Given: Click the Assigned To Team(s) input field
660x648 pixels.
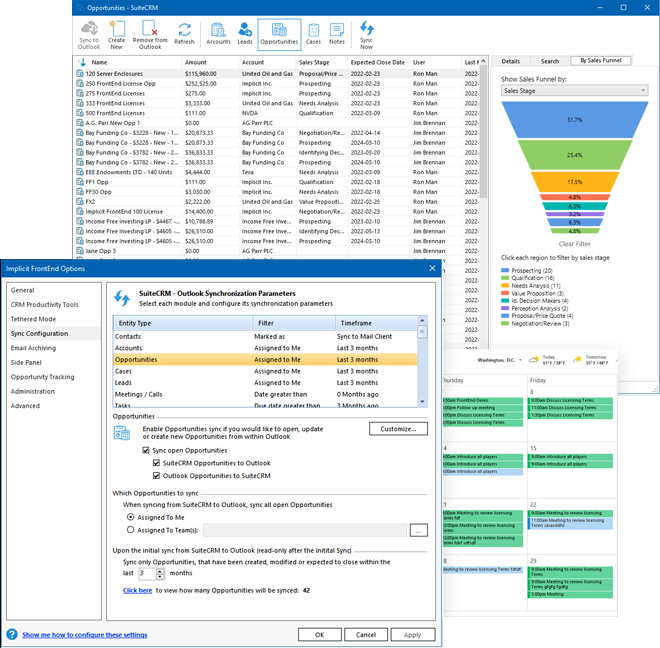Looking at the screenshot, I should click(305, 530).
